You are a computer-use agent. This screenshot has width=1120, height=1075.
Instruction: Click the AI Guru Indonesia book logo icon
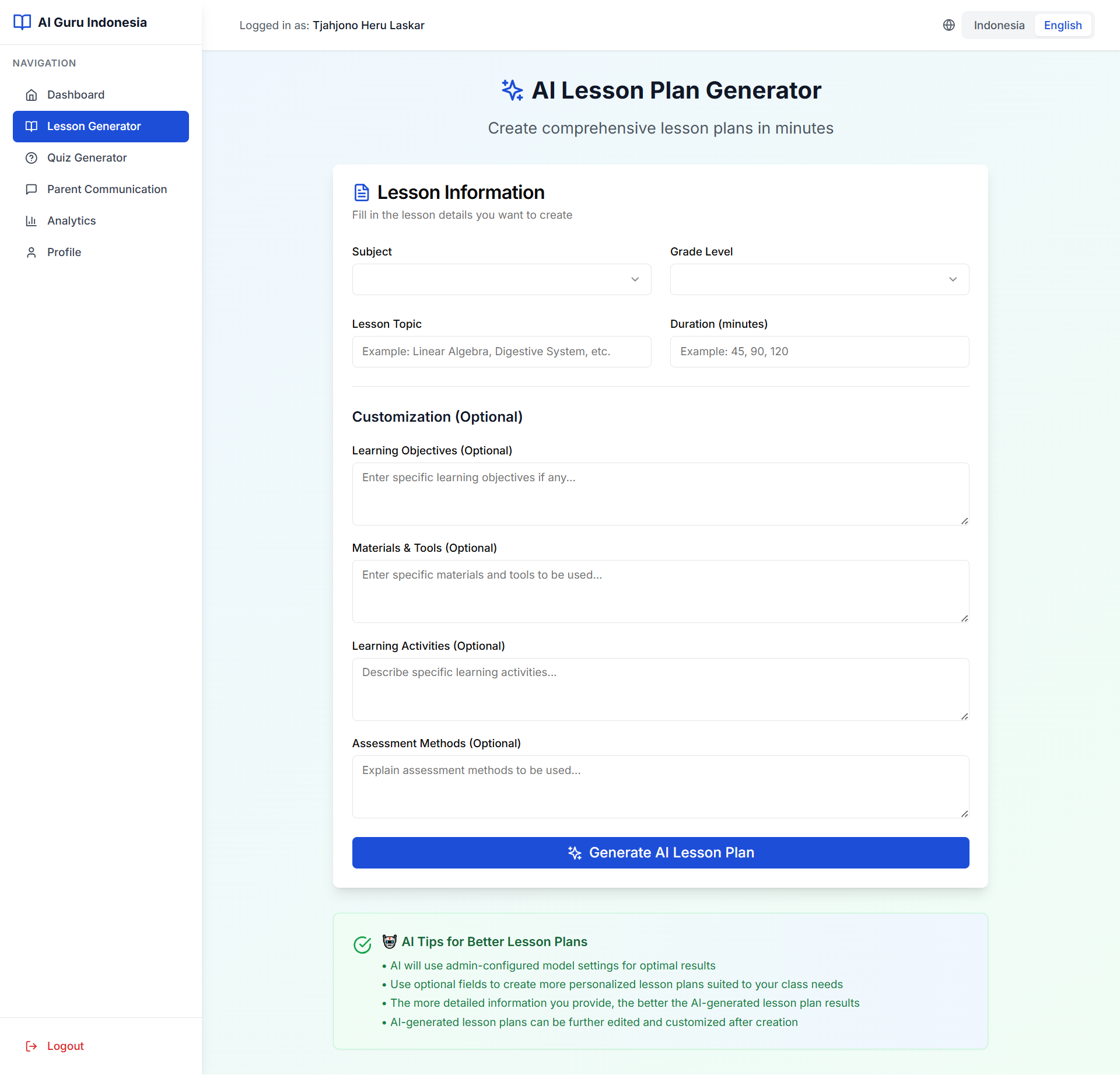pyautogui.click(x=23, y=22)
